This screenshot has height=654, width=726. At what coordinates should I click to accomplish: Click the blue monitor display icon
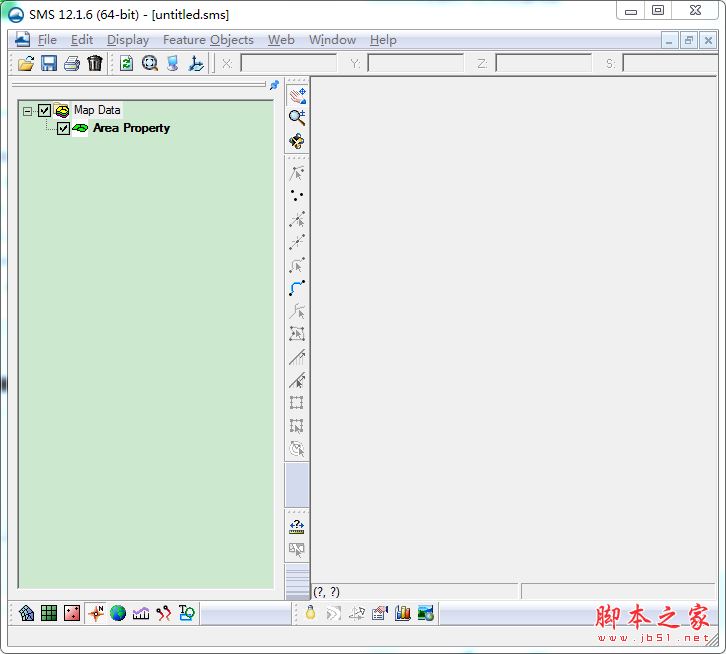click(173, 63)
